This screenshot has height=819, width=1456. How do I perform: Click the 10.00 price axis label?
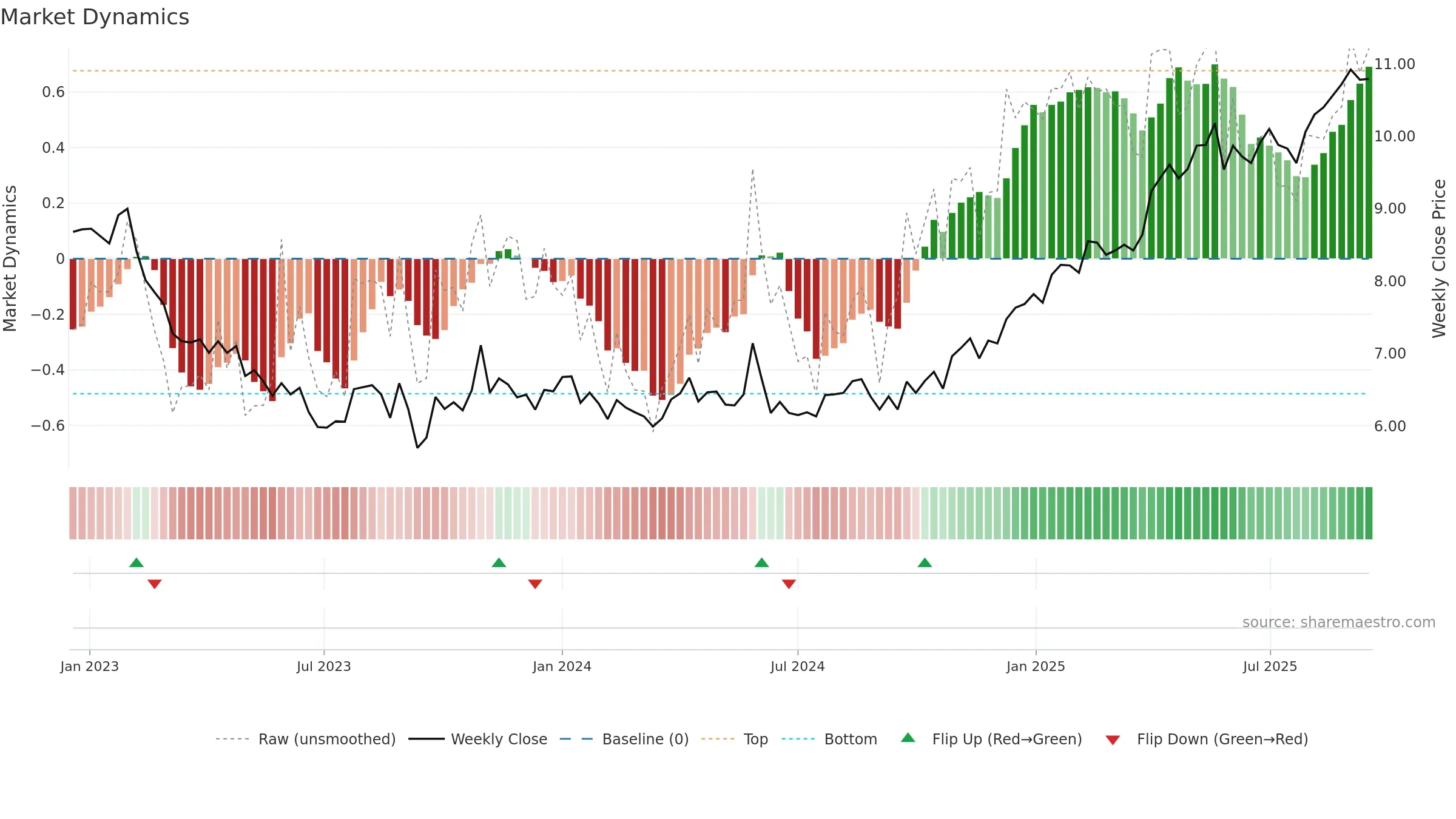[1395, 136]
